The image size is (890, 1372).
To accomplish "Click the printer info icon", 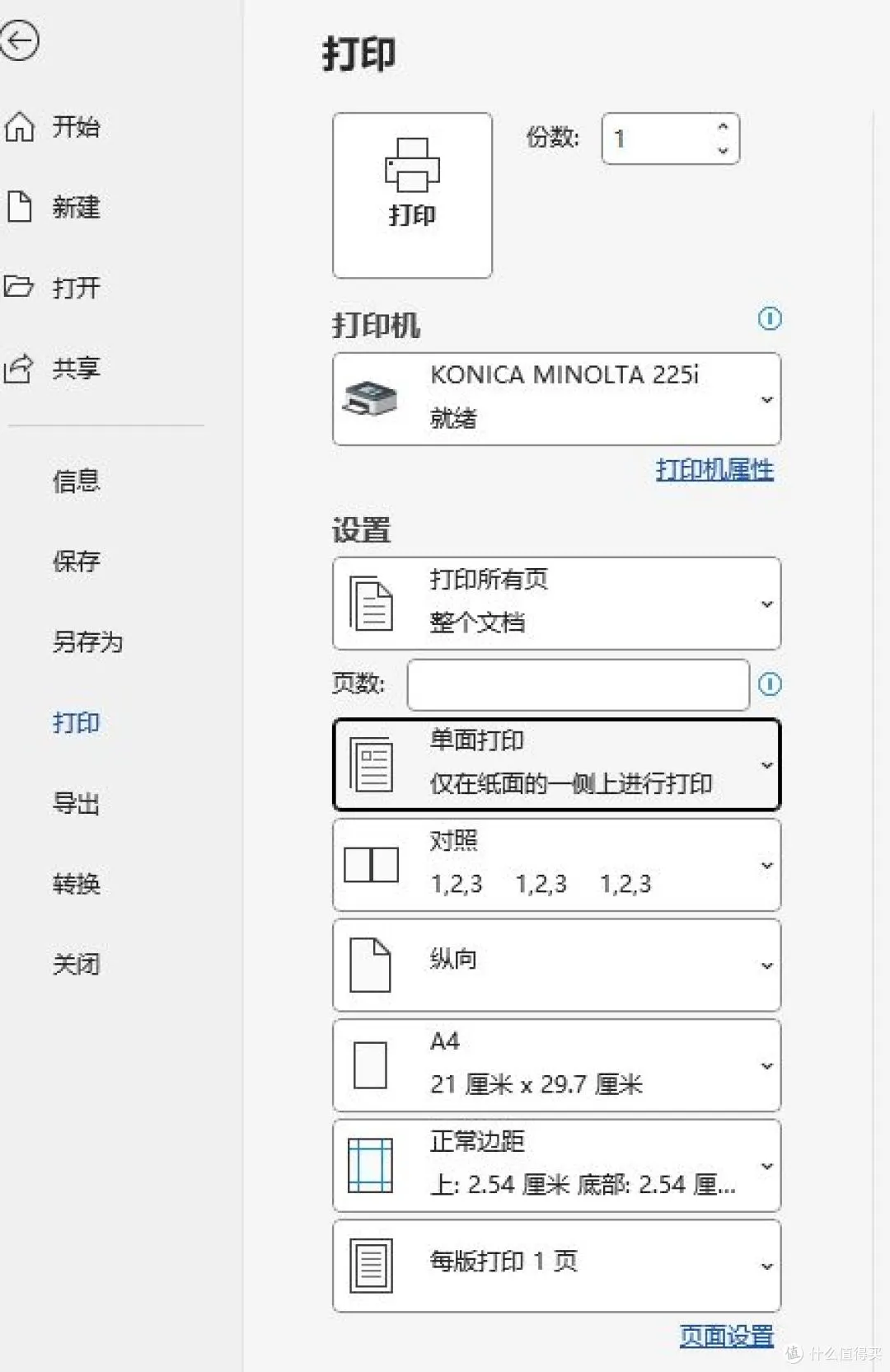I will click(770, 318).
